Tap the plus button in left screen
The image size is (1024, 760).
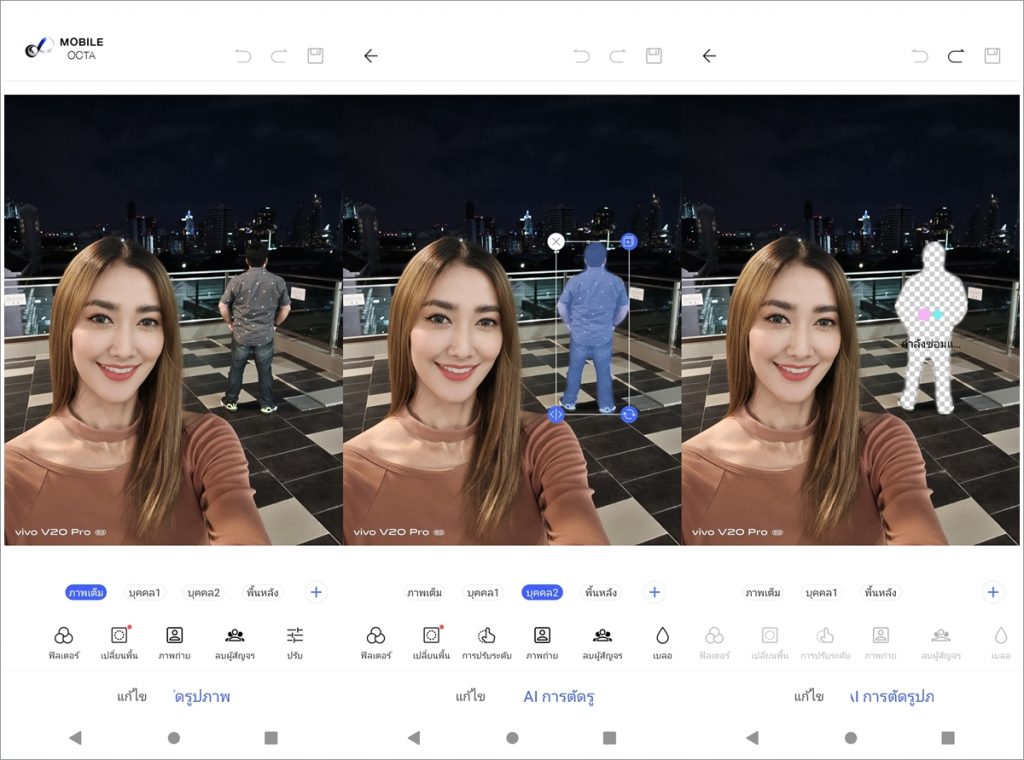click(316, 592)
